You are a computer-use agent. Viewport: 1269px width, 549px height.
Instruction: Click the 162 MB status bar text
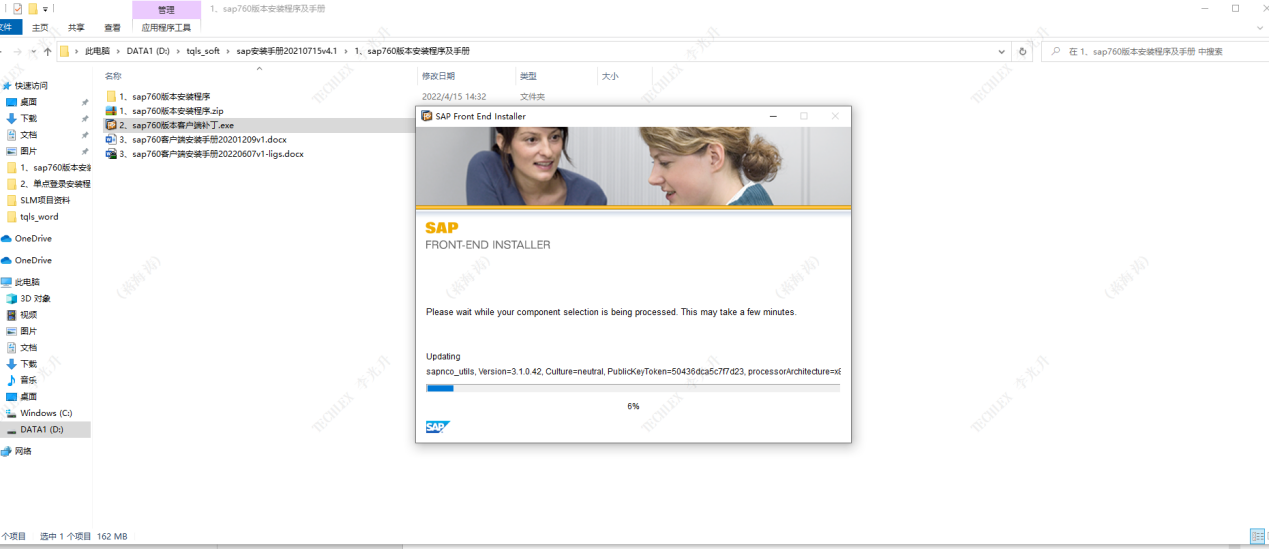(x=112, y=537)
